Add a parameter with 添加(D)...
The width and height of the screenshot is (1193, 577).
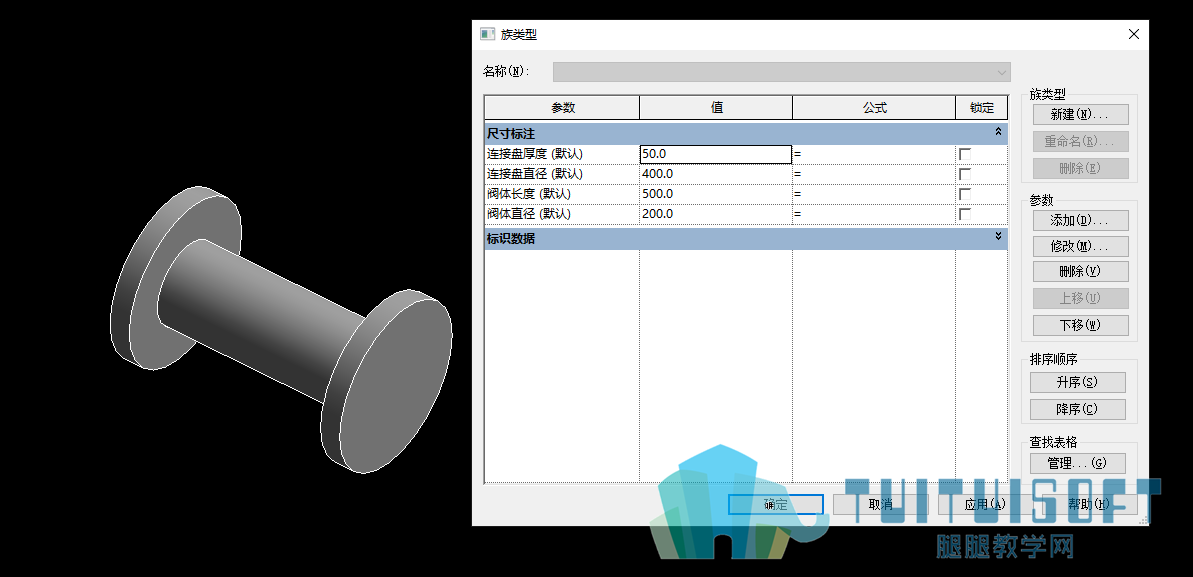1080,221
